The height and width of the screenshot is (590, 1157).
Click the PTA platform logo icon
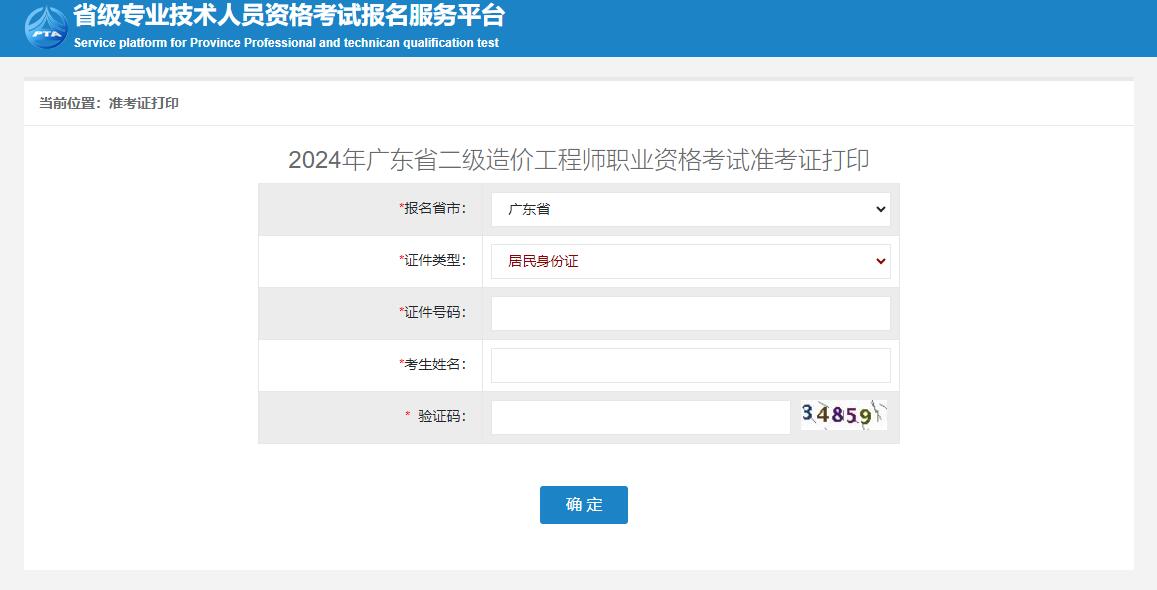tap(46, 28)
